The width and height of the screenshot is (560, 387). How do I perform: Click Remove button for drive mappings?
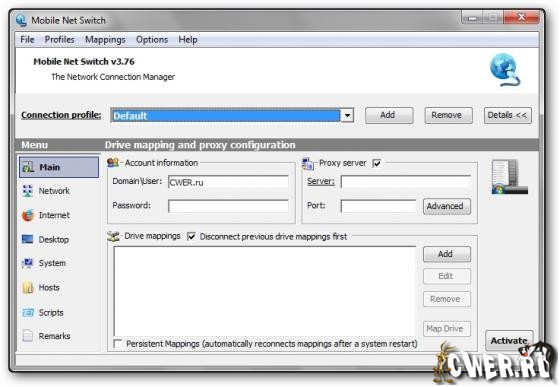click(446, 299)
